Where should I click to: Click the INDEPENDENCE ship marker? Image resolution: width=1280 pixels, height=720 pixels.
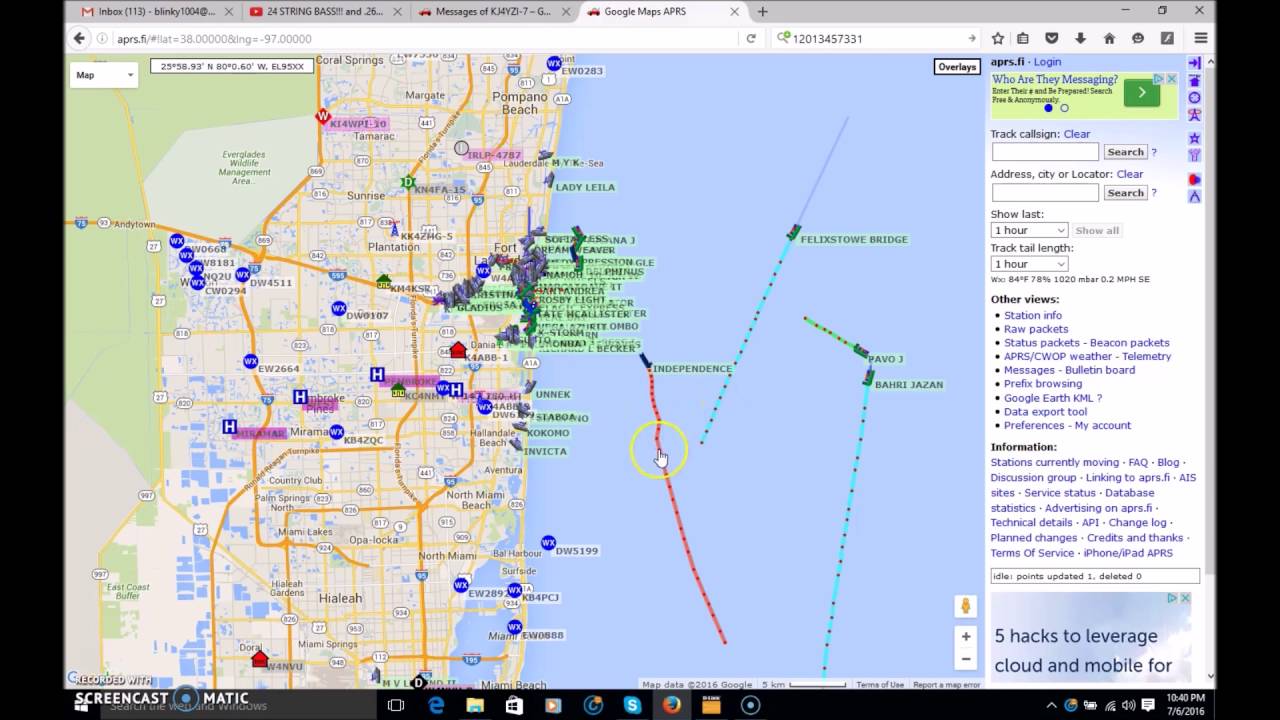pyautogui.click(x=646, y=362)
